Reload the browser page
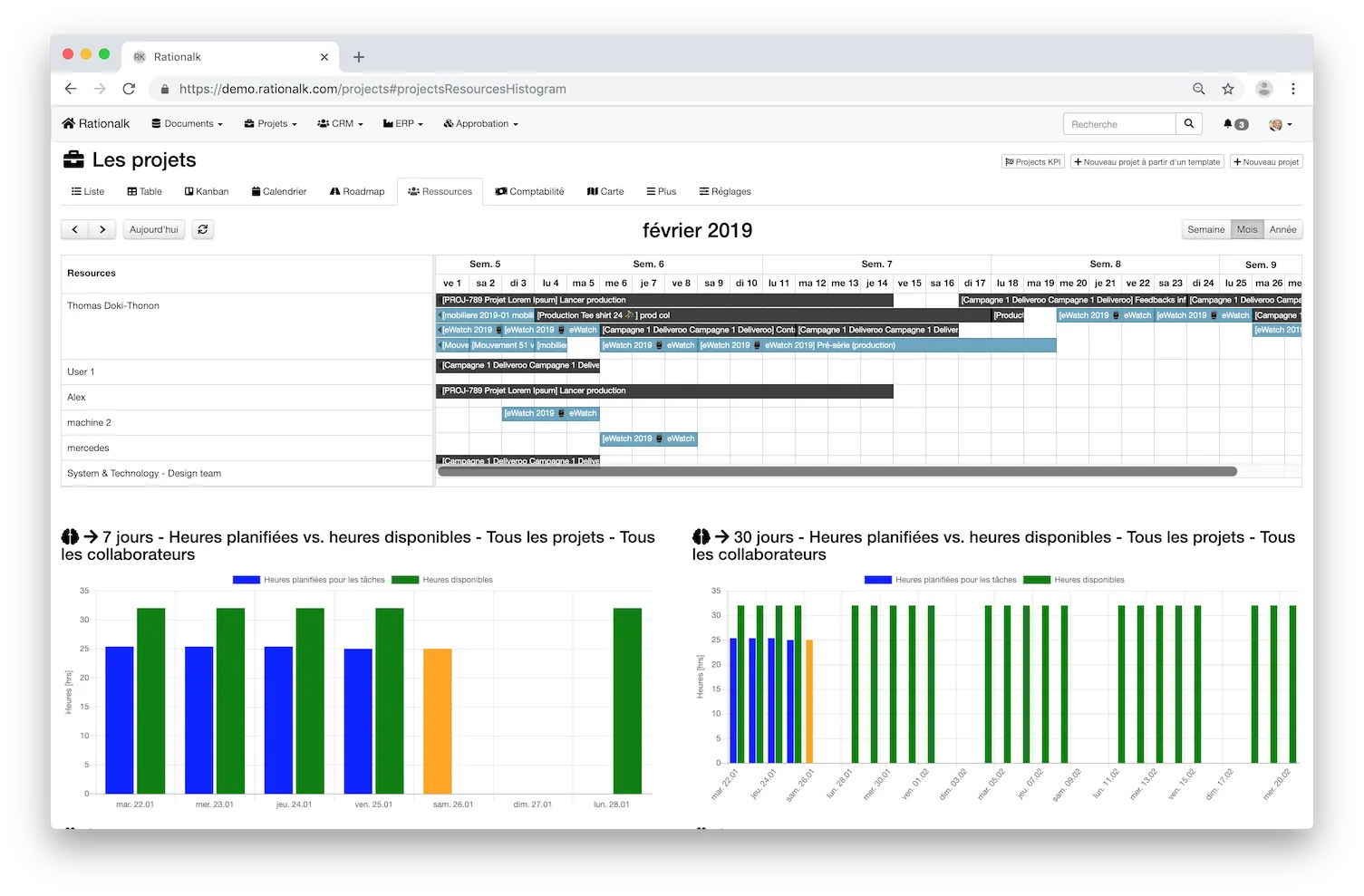Viewport: 1364px width, 896px height. [x=129, y=89]
